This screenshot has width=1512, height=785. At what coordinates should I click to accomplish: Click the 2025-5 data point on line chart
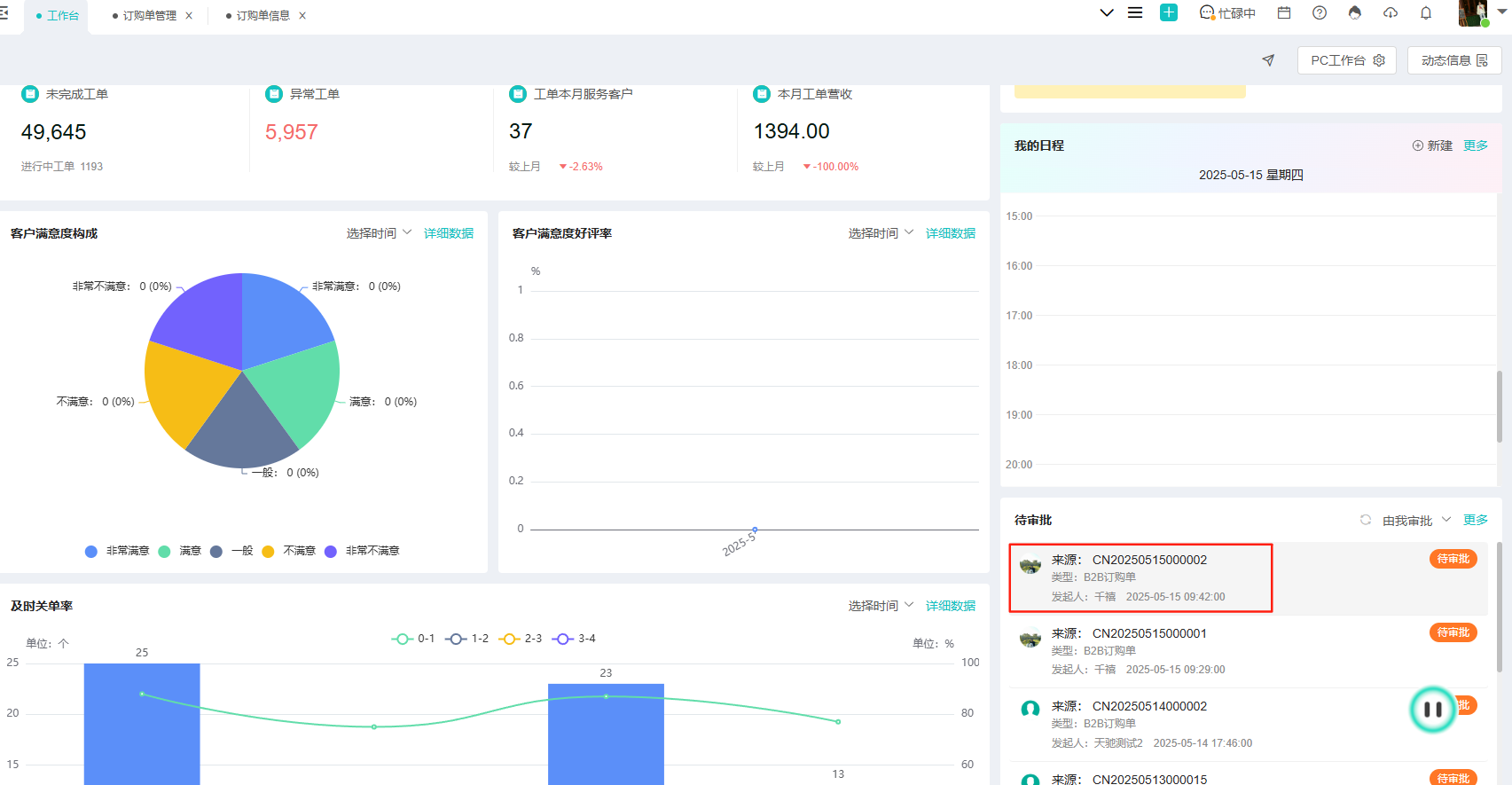click(755, 530)
